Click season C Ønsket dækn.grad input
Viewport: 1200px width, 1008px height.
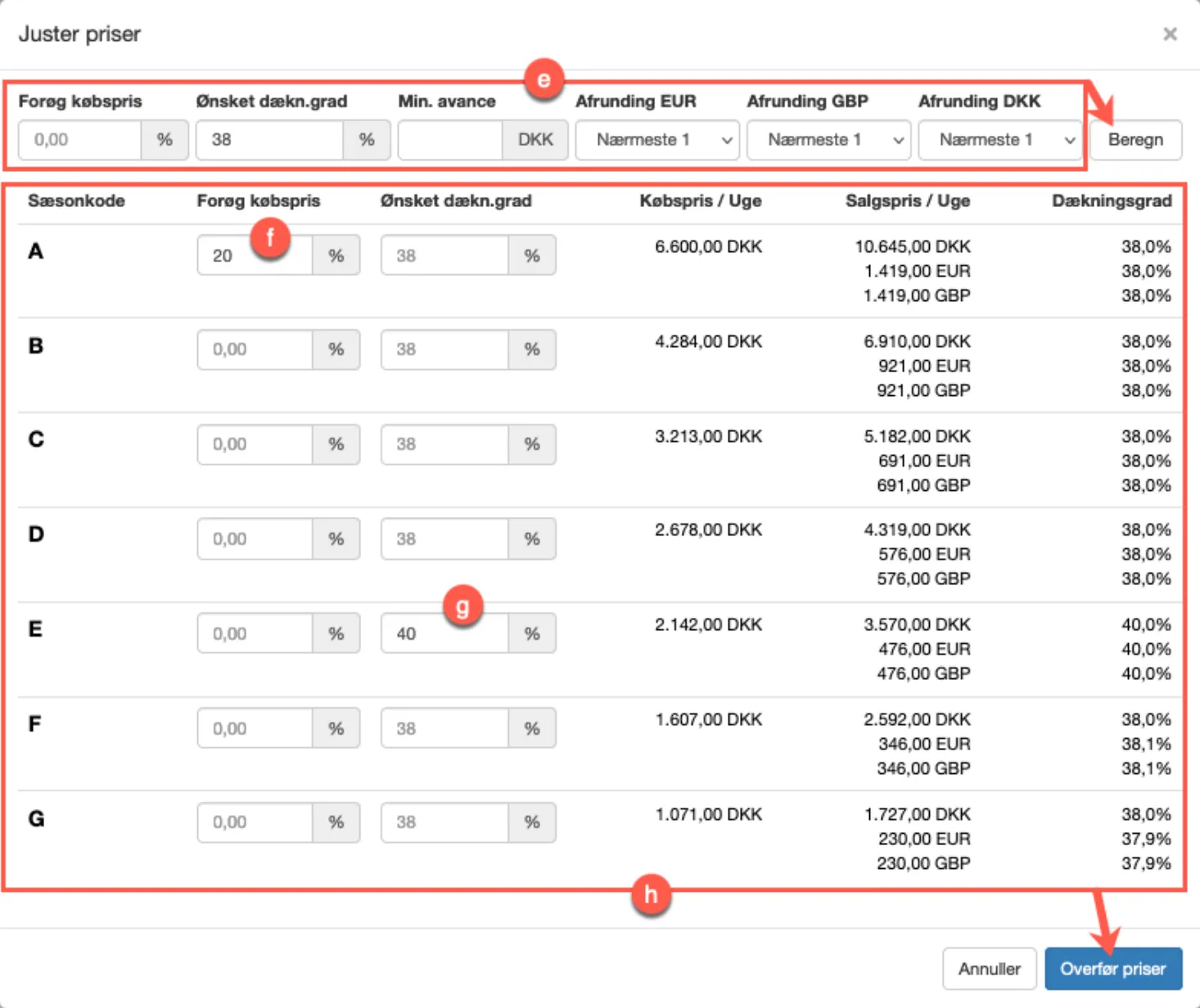click(444, 444)
